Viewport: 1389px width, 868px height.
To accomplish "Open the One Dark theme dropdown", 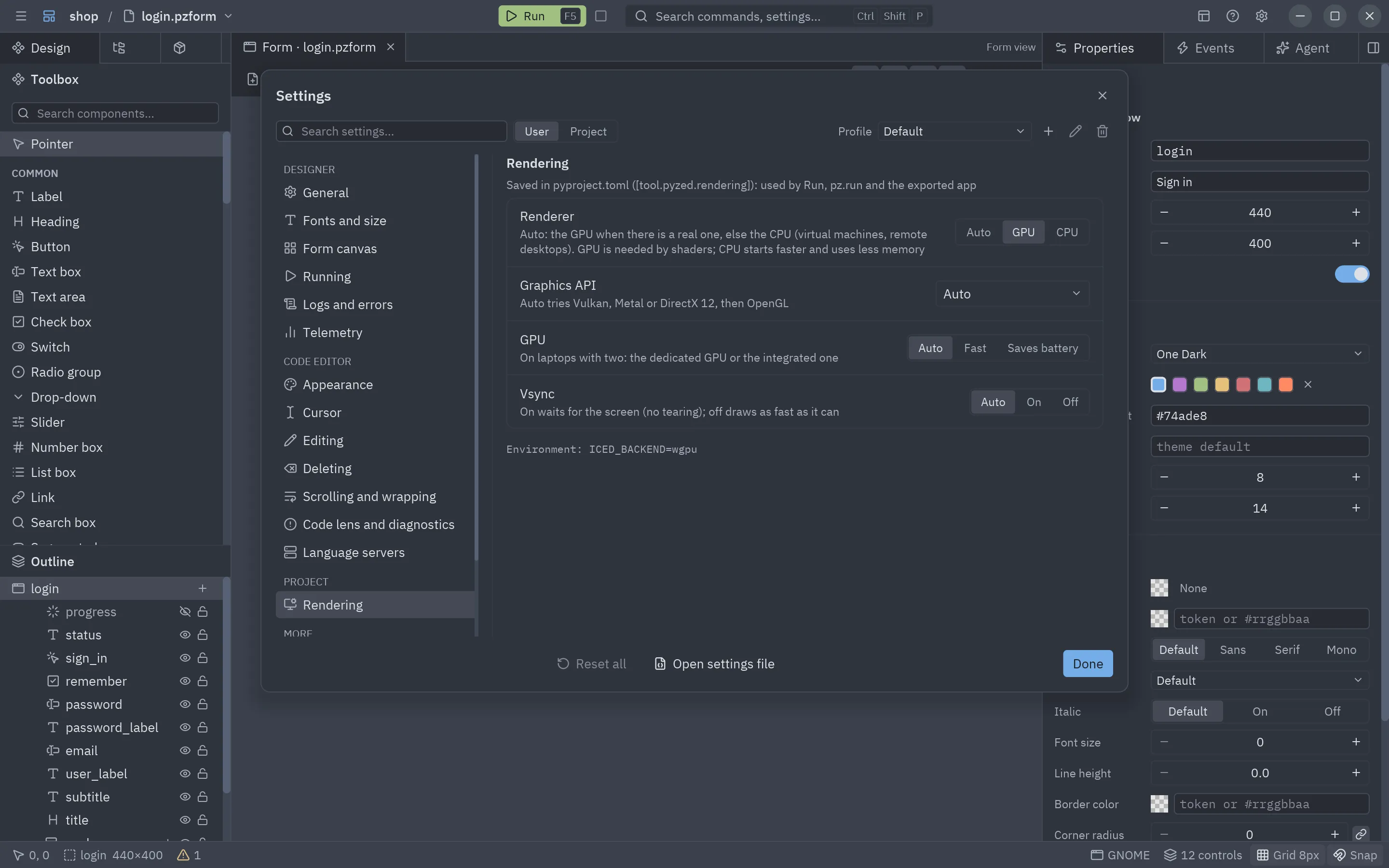I will [1259, 354].
